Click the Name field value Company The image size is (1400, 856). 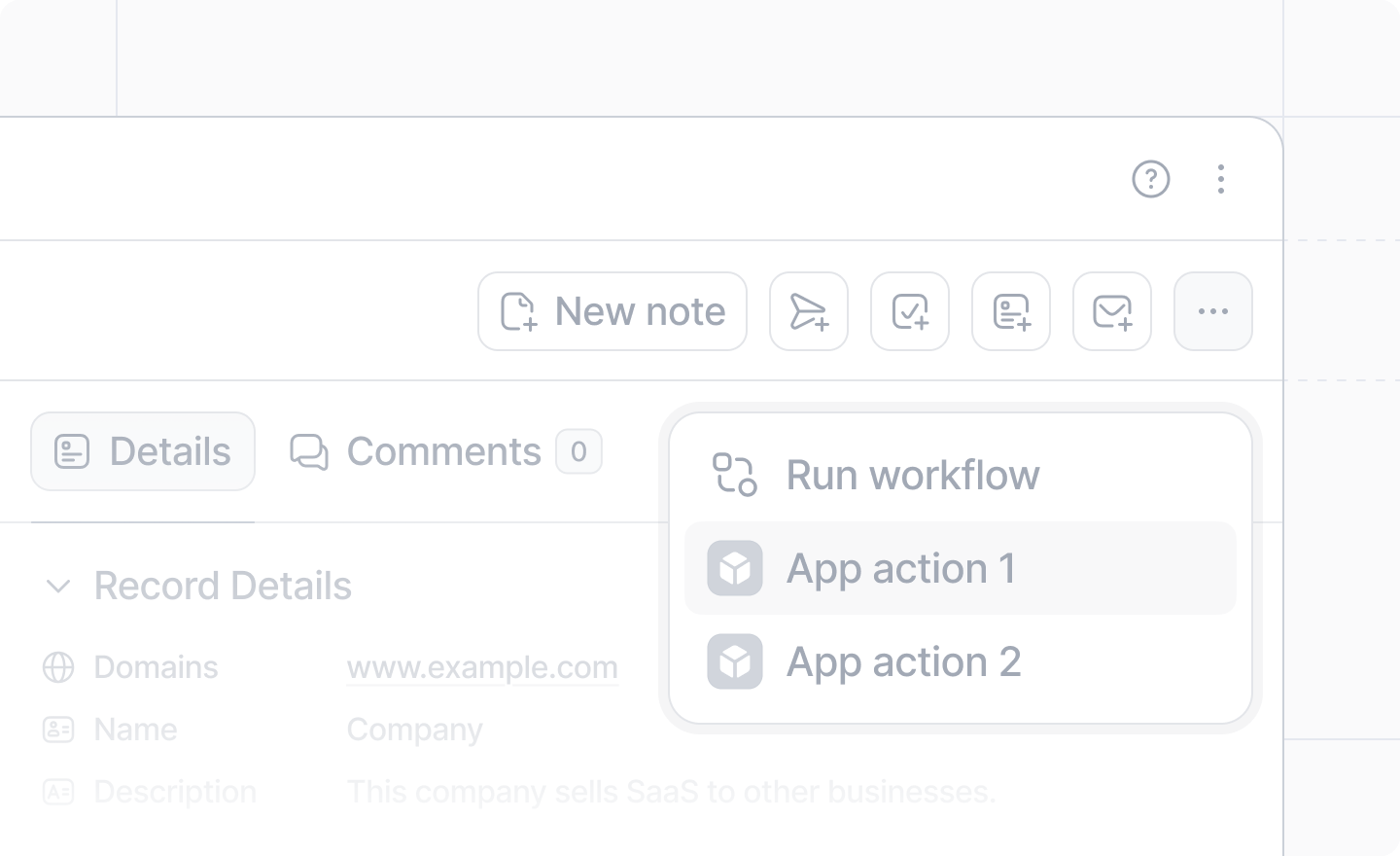(415, 730)
